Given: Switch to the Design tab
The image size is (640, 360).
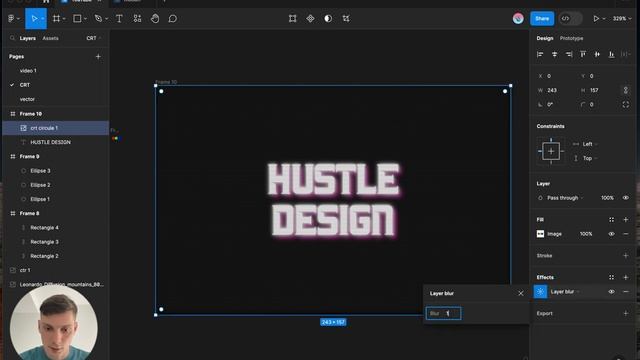Looking at the screenshot, I should pyautogui.click(x=545, y=38).
